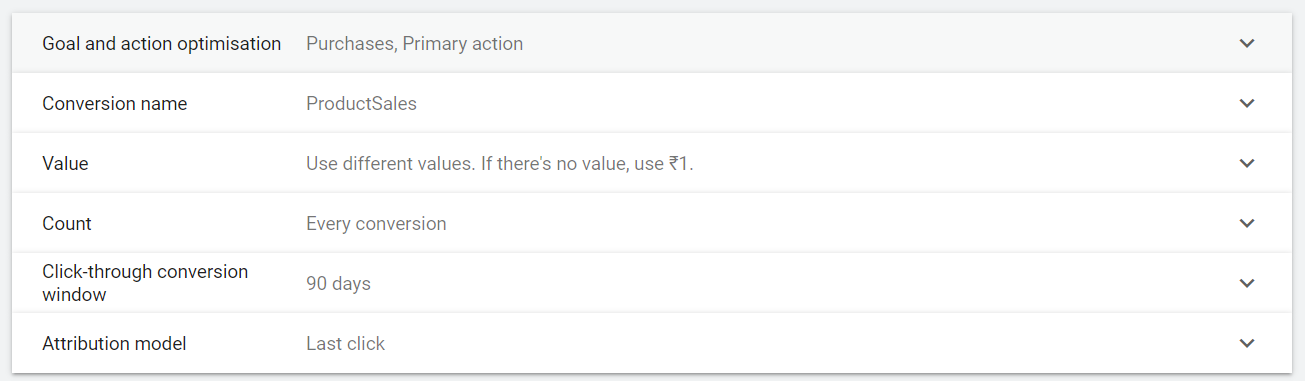Select the Goal and action optimisation label
This screenshot has height=381, width=1305.
(x=161, y=44)
